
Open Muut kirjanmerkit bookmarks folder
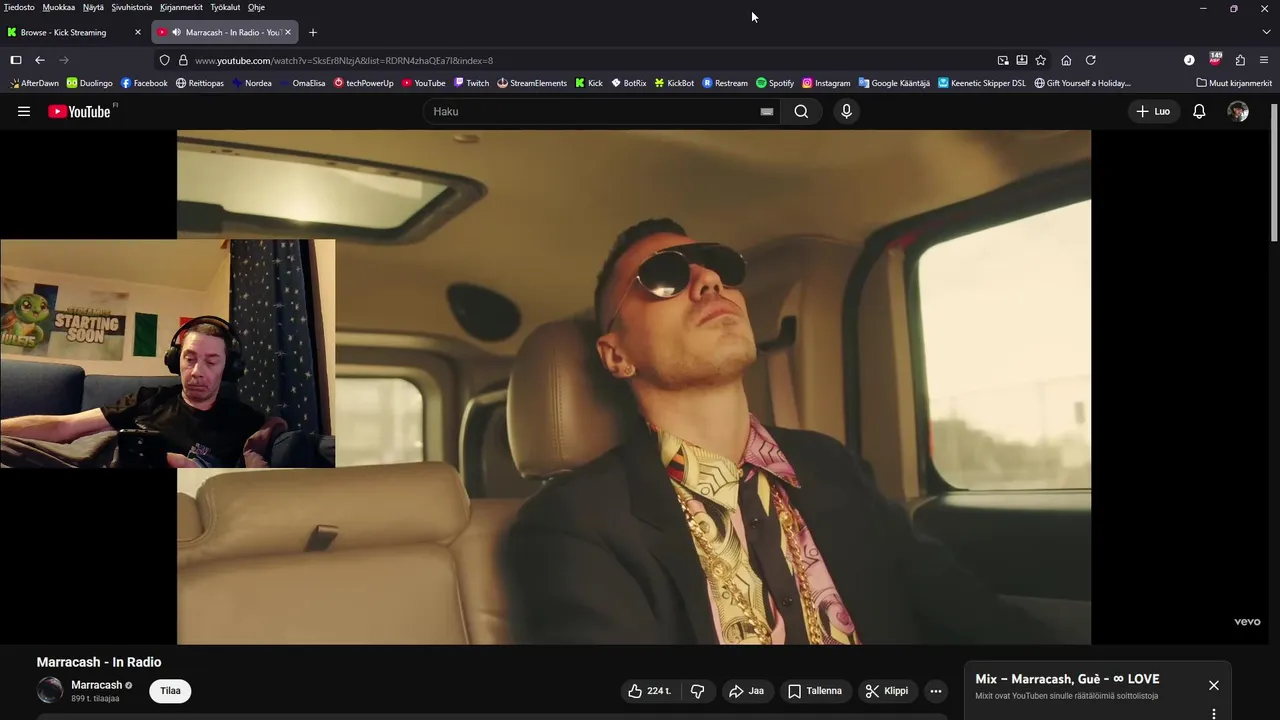pos(1234,83)
